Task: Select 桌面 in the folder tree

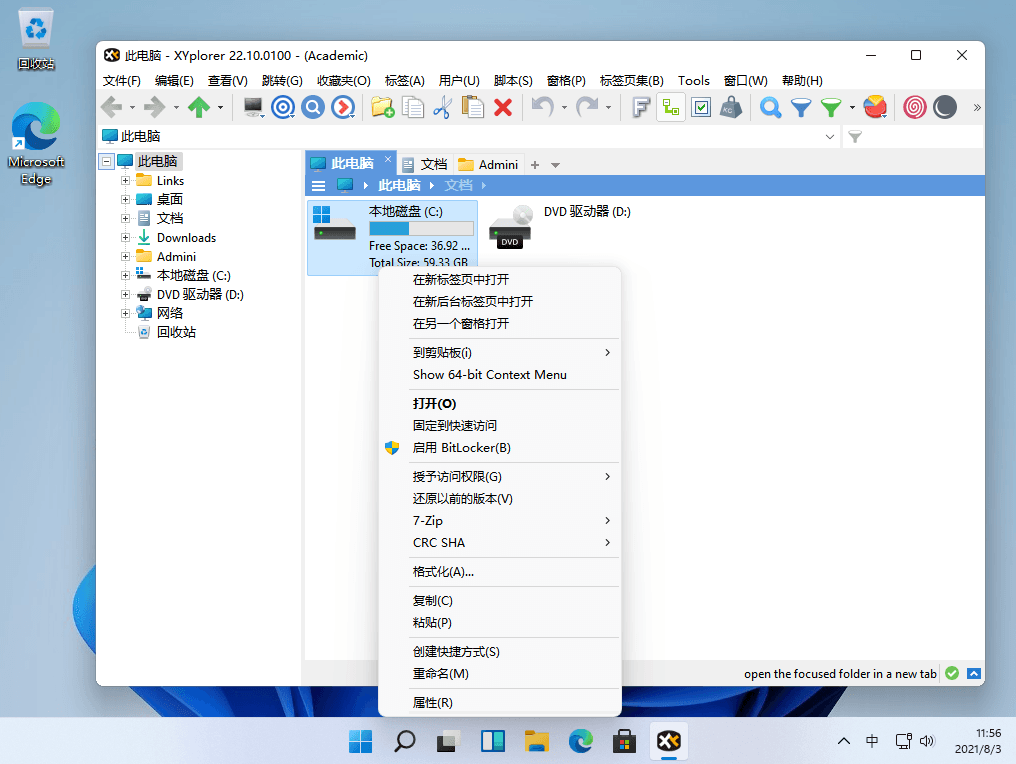Action: click(x=170, y=200)
